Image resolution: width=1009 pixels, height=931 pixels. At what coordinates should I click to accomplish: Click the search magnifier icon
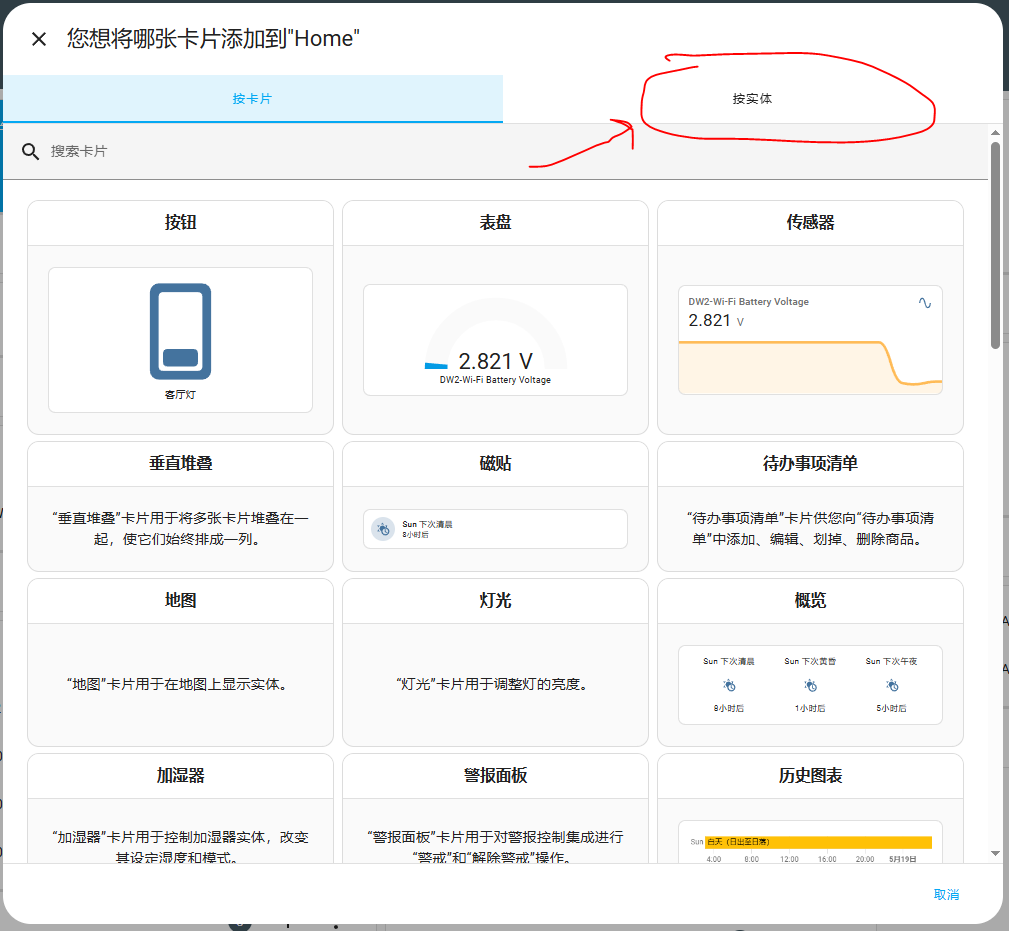[30, 151]
